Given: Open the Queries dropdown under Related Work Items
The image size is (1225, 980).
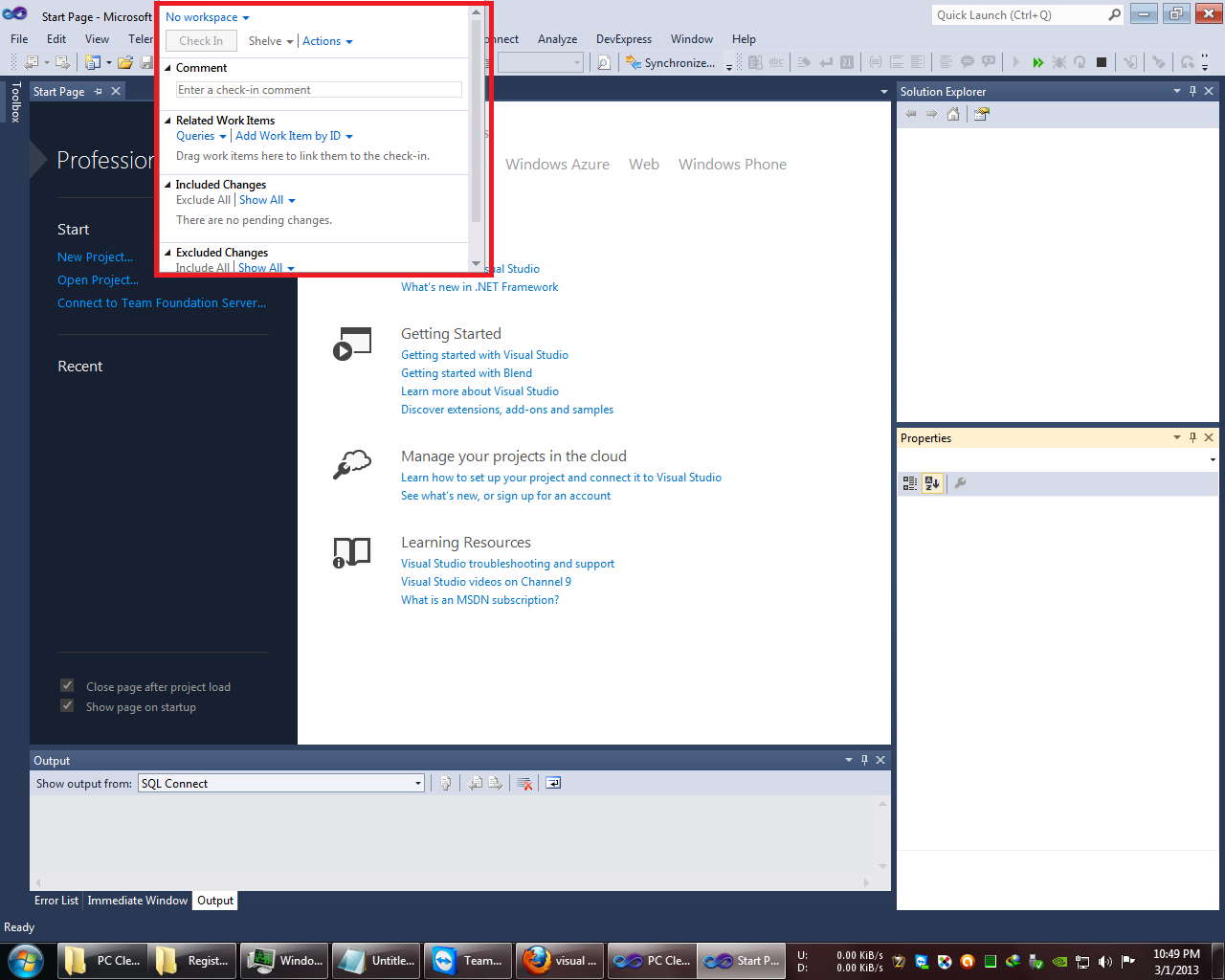Looking at the screenshot, I should click(201, 136).
